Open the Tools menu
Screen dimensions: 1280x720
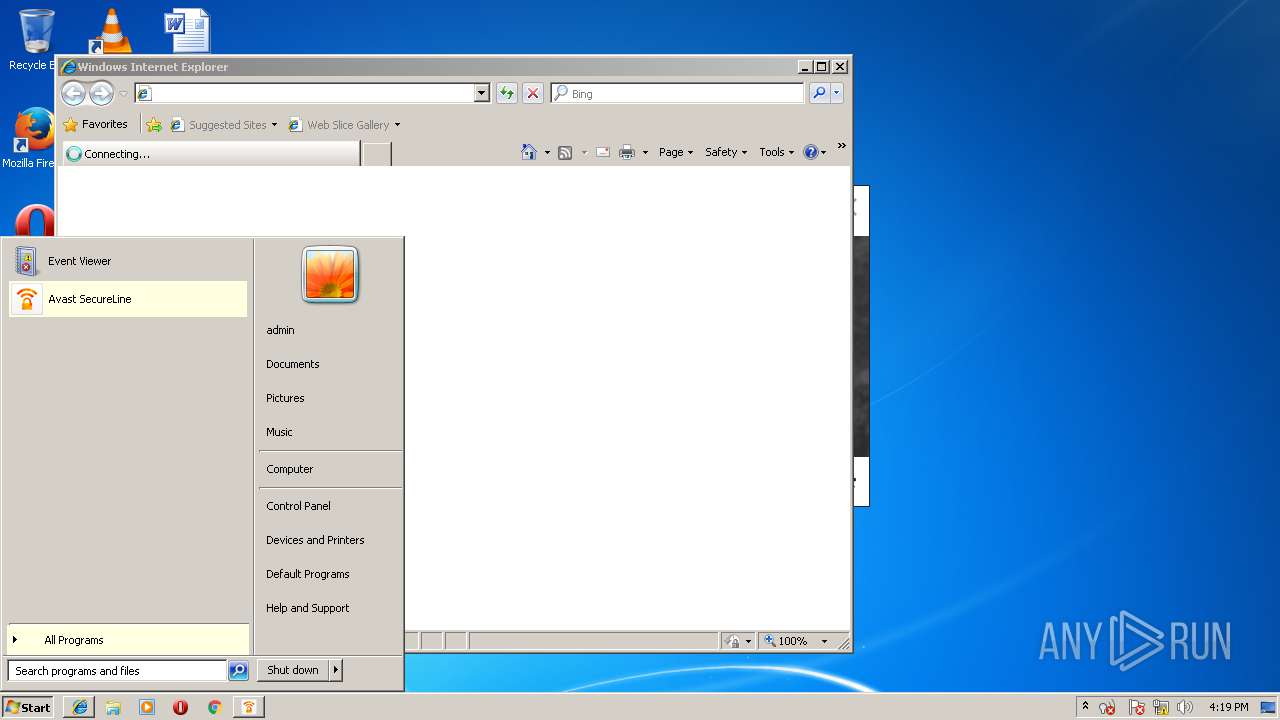tap(776, 152)
